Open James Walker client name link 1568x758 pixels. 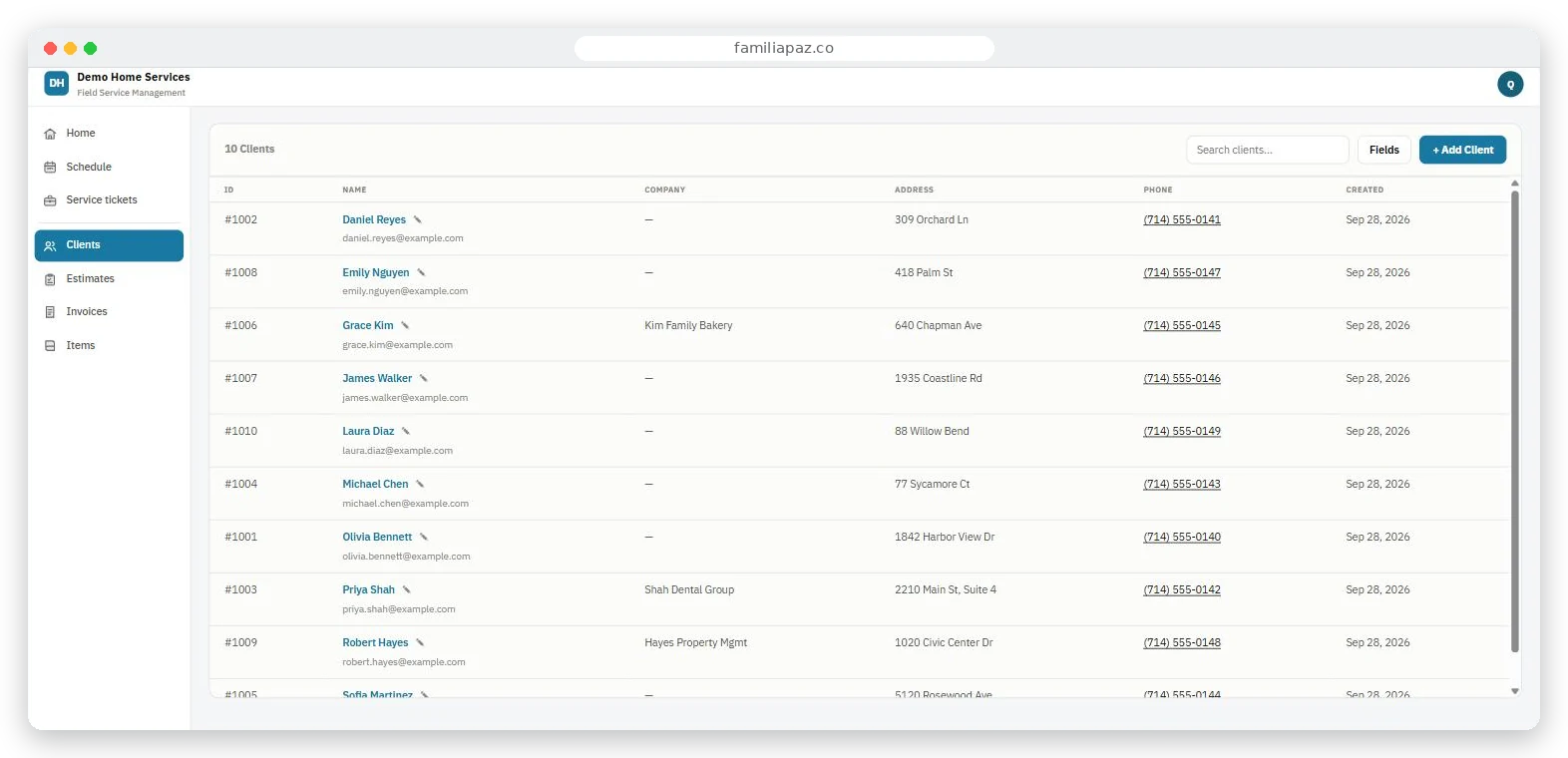[377, 378]
